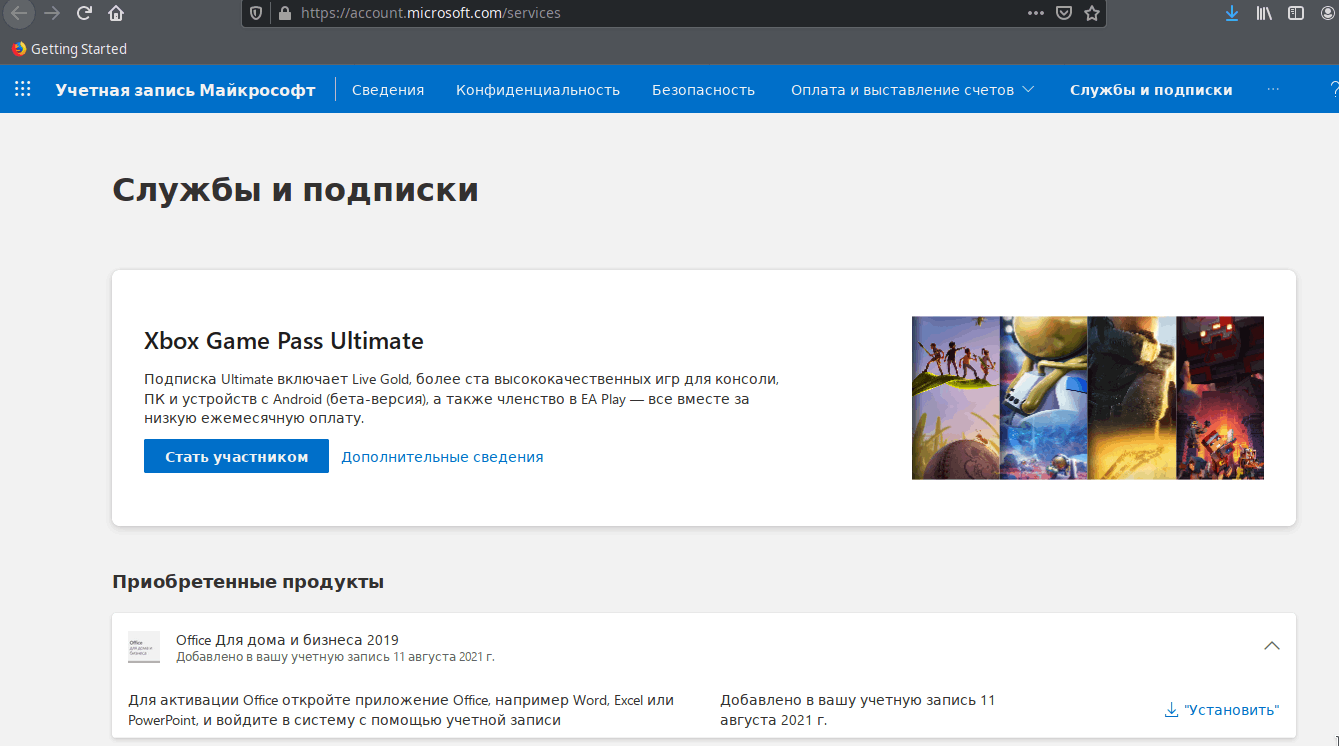Image resolution: width=1339 pixels, height=746 pixels.
Task: Open the Firefox account avatar icon
Action: pos(1329,13)
